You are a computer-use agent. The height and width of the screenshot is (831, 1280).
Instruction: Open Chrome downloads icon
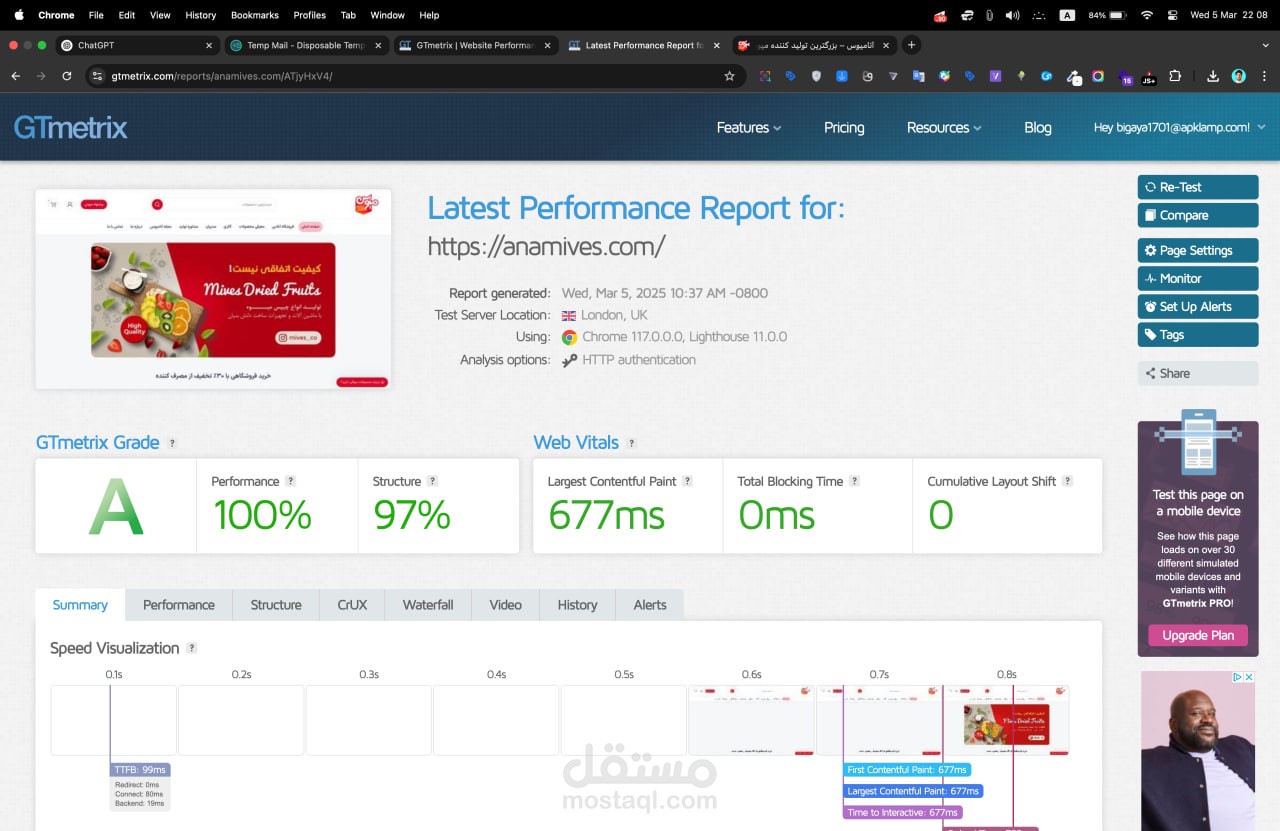tap(1213, 76)
